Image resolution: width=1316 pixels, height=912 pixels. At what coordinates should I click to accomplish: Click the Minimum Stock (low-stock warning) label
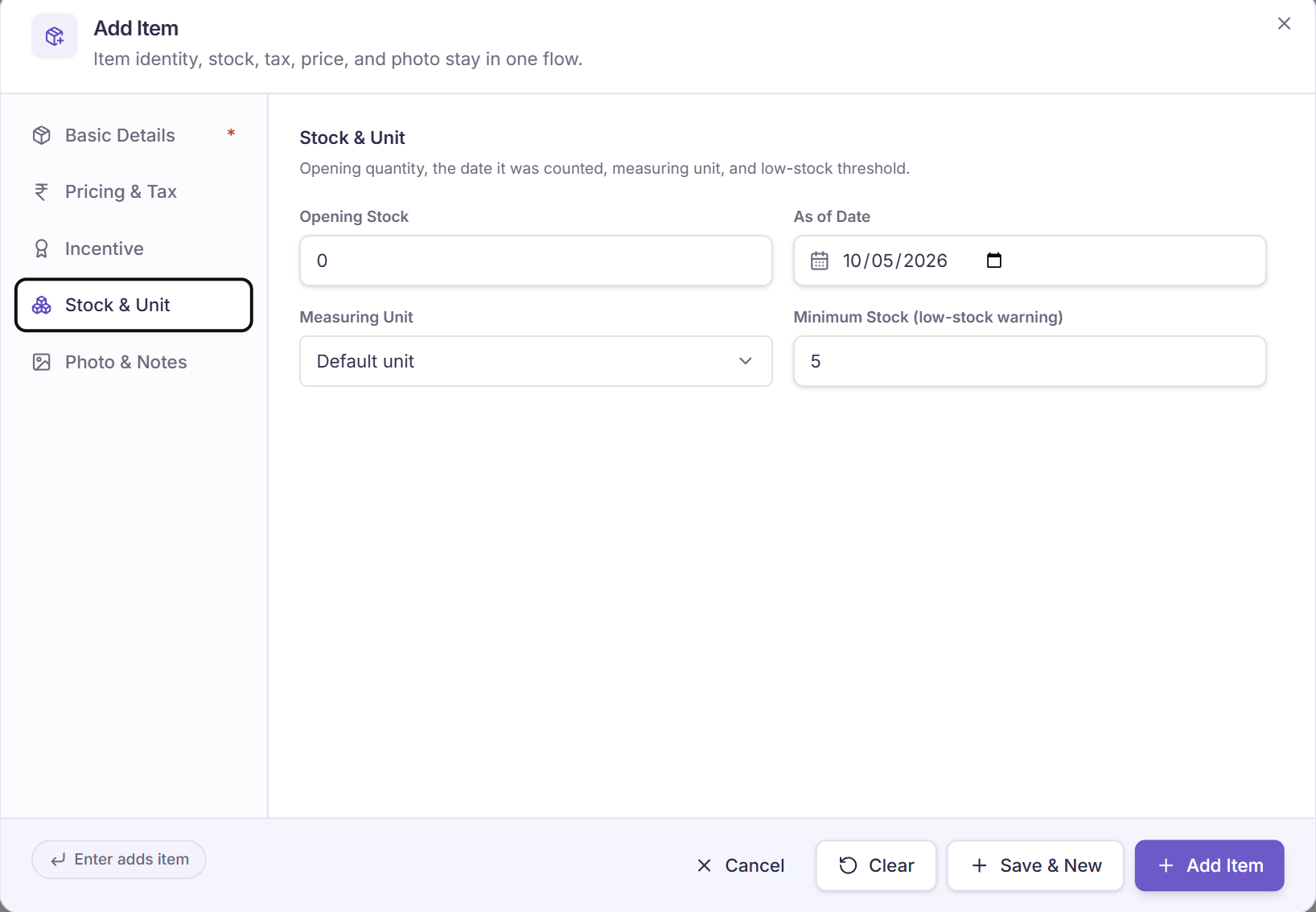(x=928, y=317)
